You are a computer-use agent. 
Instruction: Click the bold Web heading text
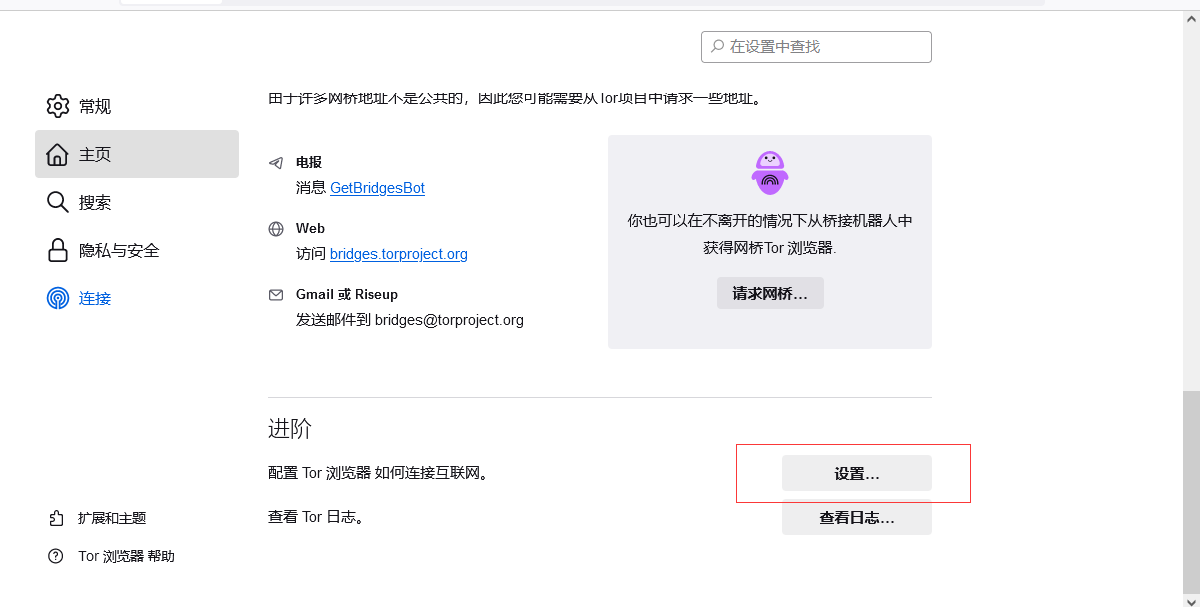310,228
